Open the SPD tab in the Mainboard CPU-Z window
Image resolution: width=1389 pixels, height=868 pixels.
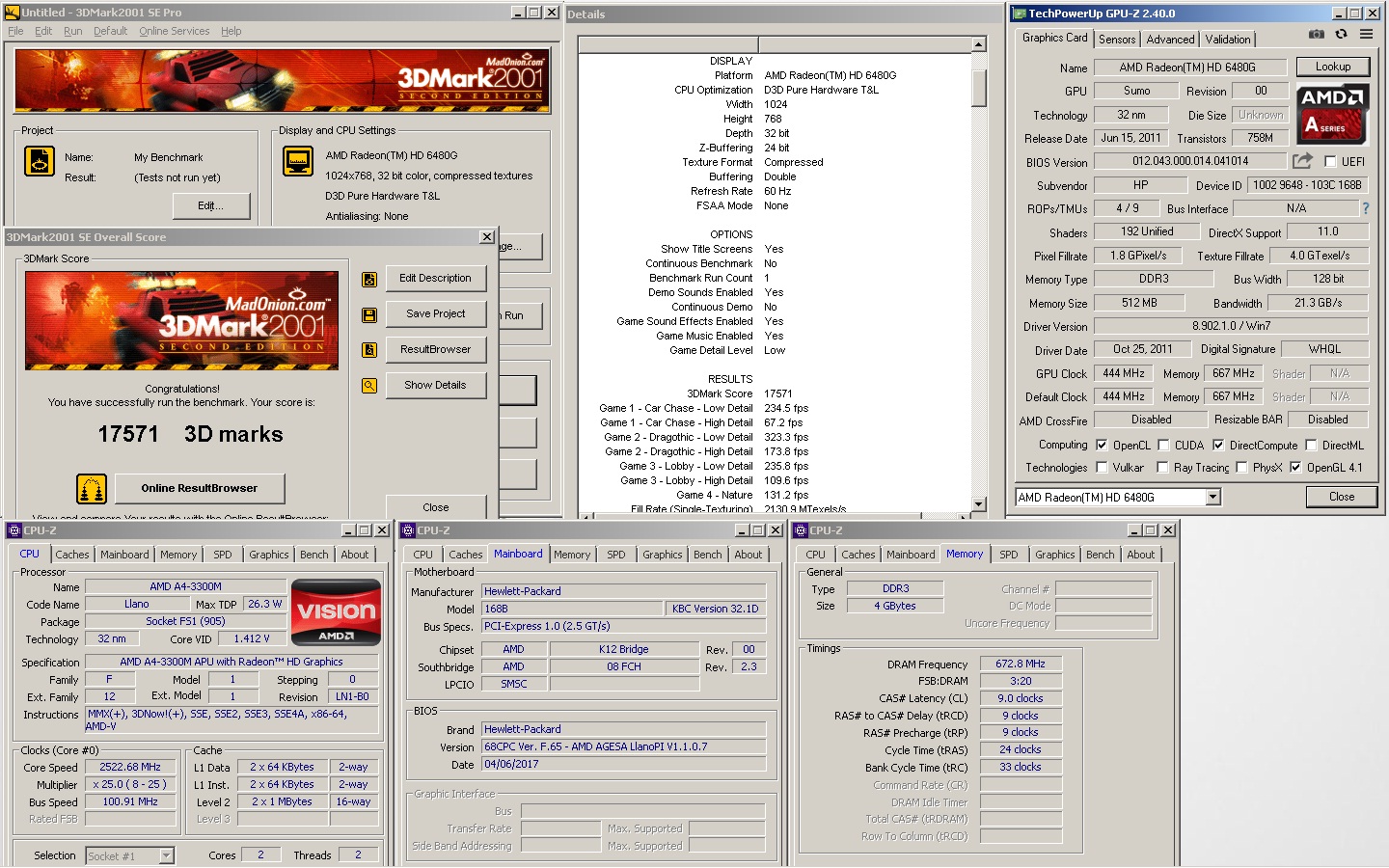[x=616, y=555]
